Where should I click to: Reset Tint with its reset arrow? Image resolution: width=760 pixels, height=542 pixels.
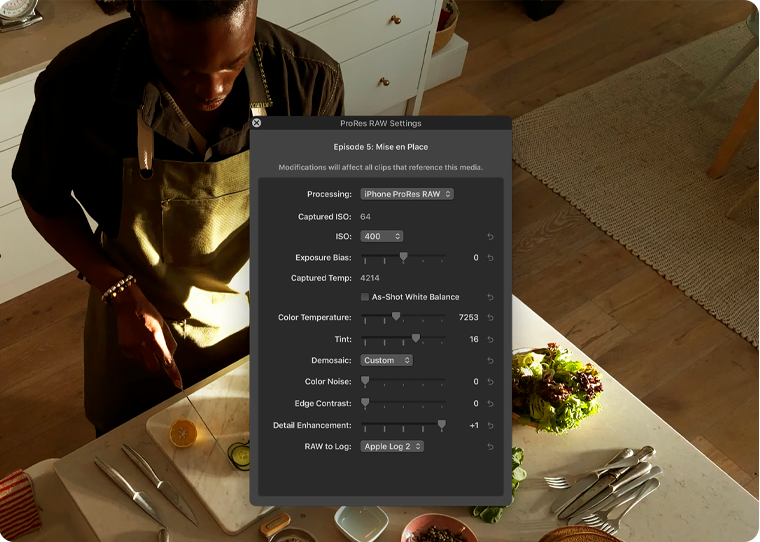pyautogui.click(x=491, y=339)
